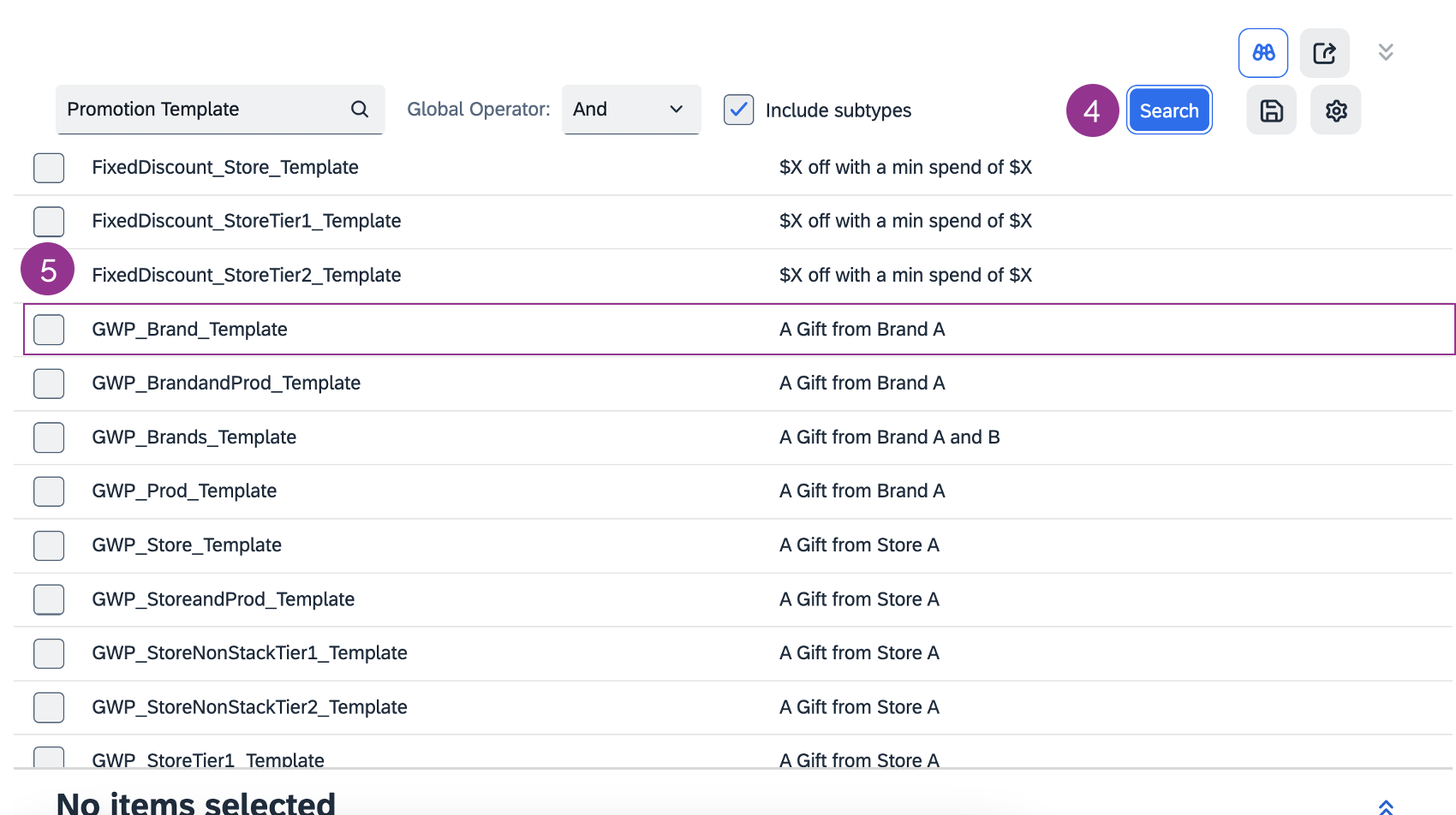Click the Promotion Template type input field

[x=201, y=110]
